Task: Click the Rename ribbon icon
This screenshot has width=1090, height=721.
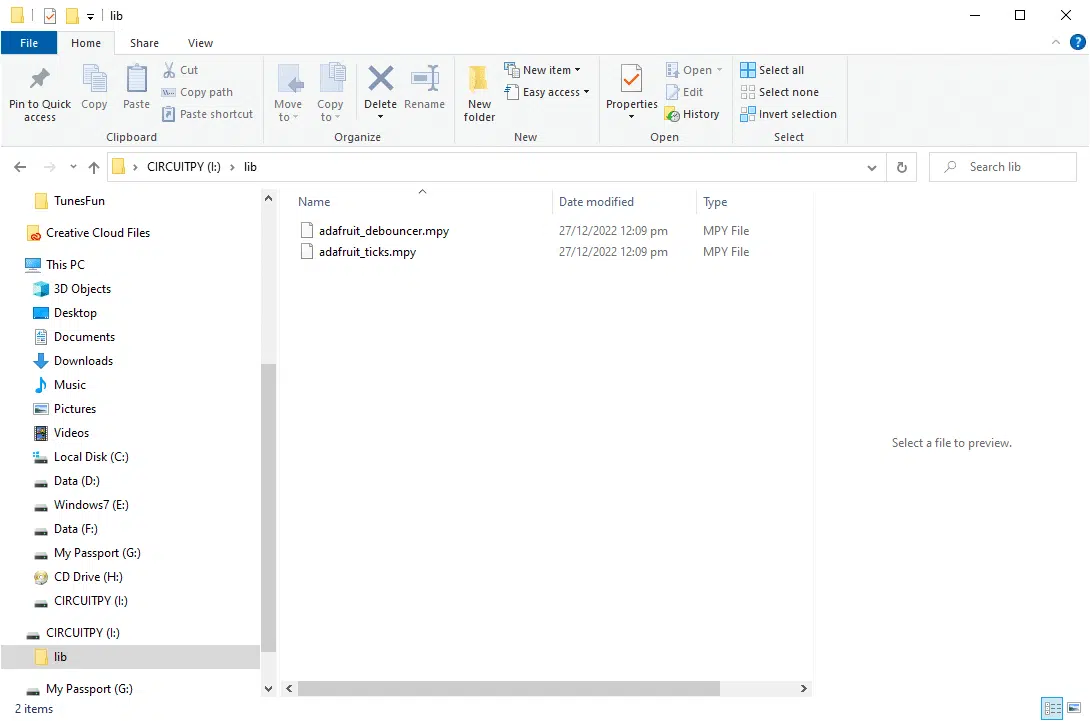Action: point(425,79)
